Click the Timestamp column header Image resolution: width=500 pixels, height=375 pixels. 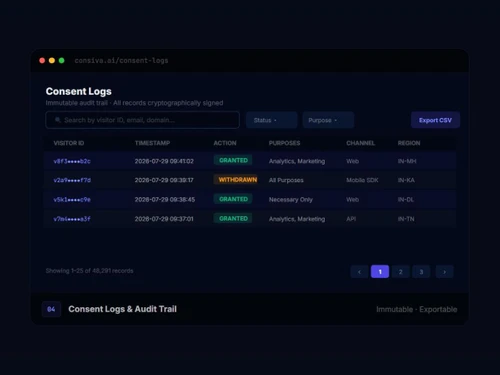[152, 143]
